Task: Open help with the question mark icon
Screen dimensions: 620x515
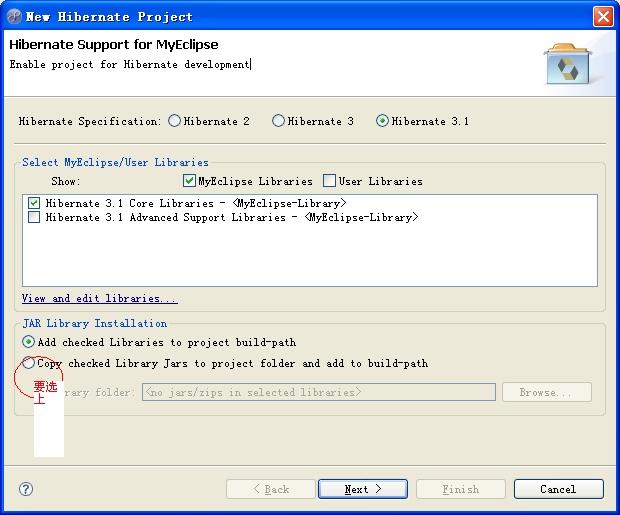Action: point(26,489)
